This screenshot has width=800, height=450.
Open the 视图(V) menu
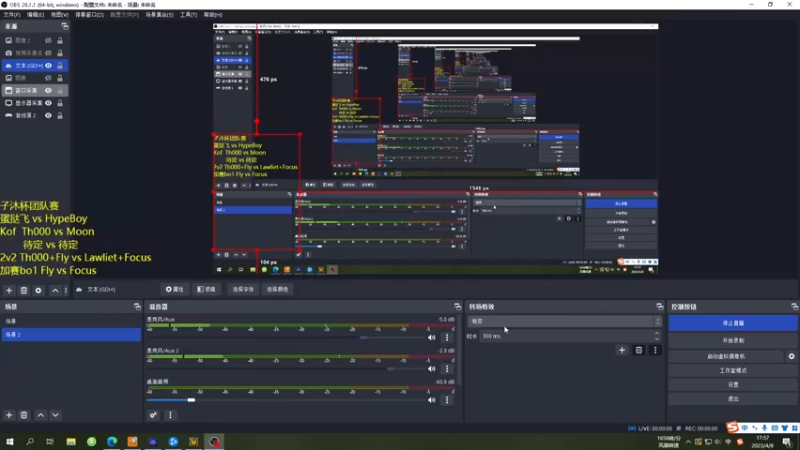click(59, 15)
